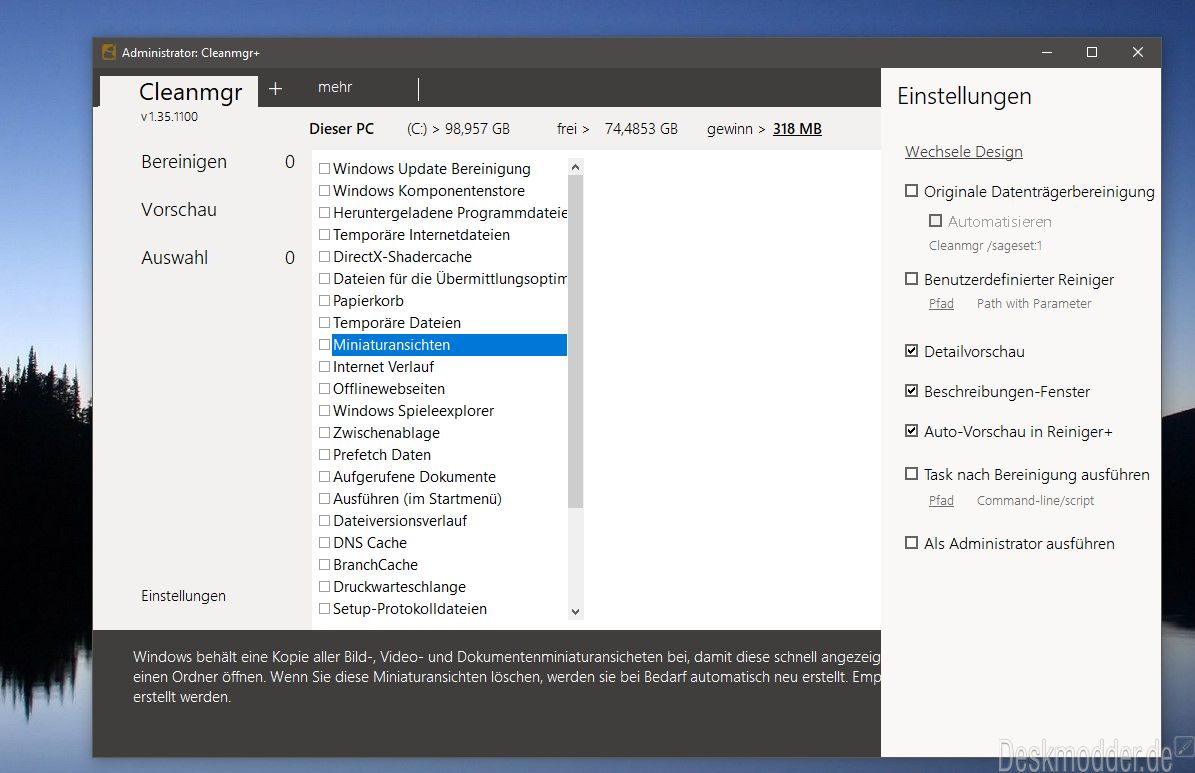Check the BranchCache checkbox
The width and height of the screenshot is (1195, 773).
click(325, 565)
